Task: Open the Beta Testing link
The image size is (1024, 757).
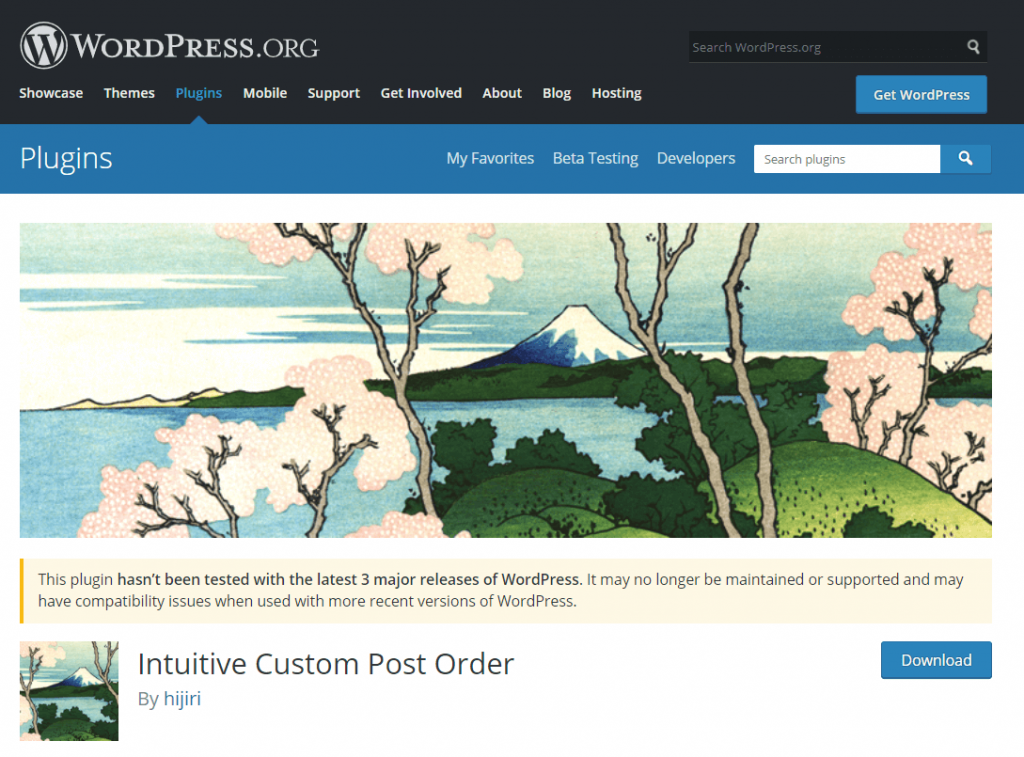Action: pos(596,159)
